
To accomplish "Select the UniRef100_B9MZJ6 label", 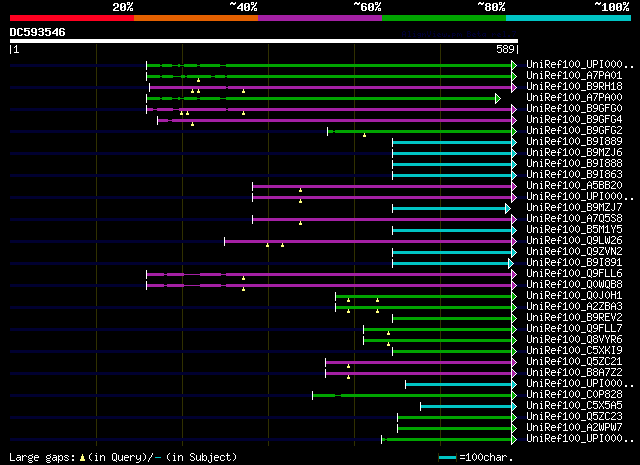I will [574, 153].
